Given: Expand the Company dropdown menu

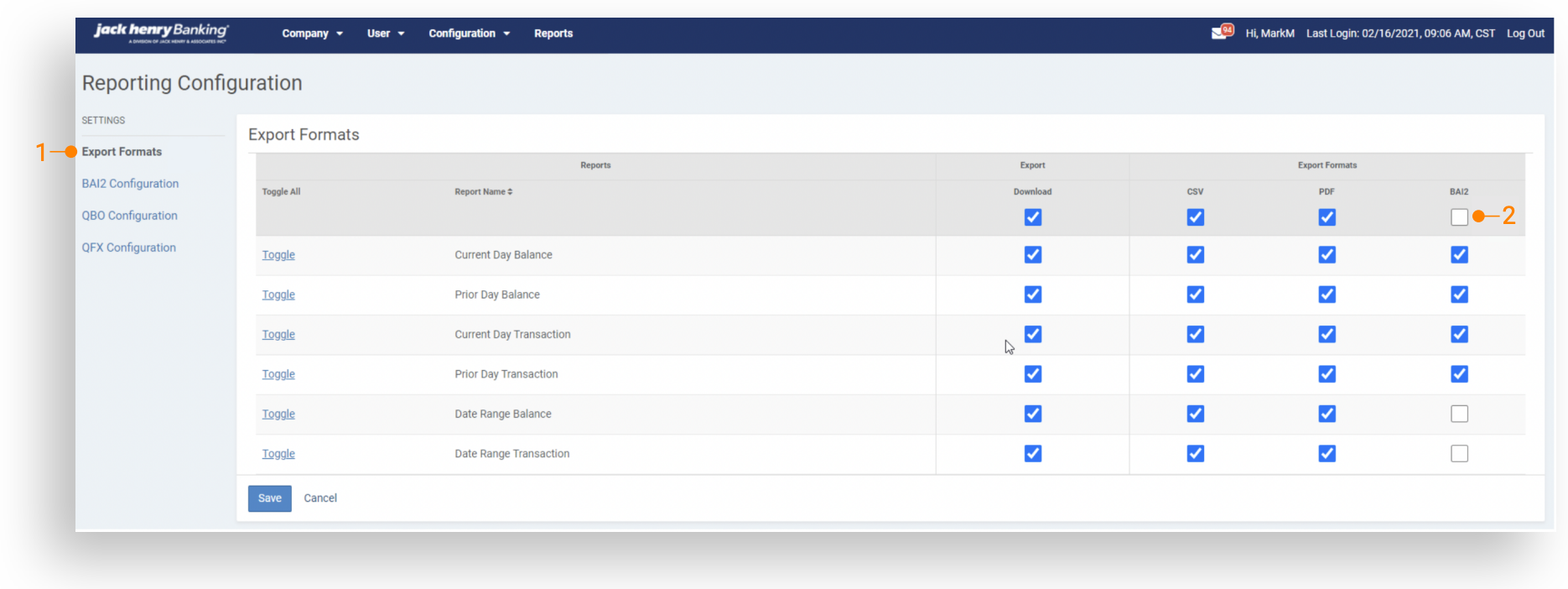Looking at the screenshot, I should [x=312, y=34].
